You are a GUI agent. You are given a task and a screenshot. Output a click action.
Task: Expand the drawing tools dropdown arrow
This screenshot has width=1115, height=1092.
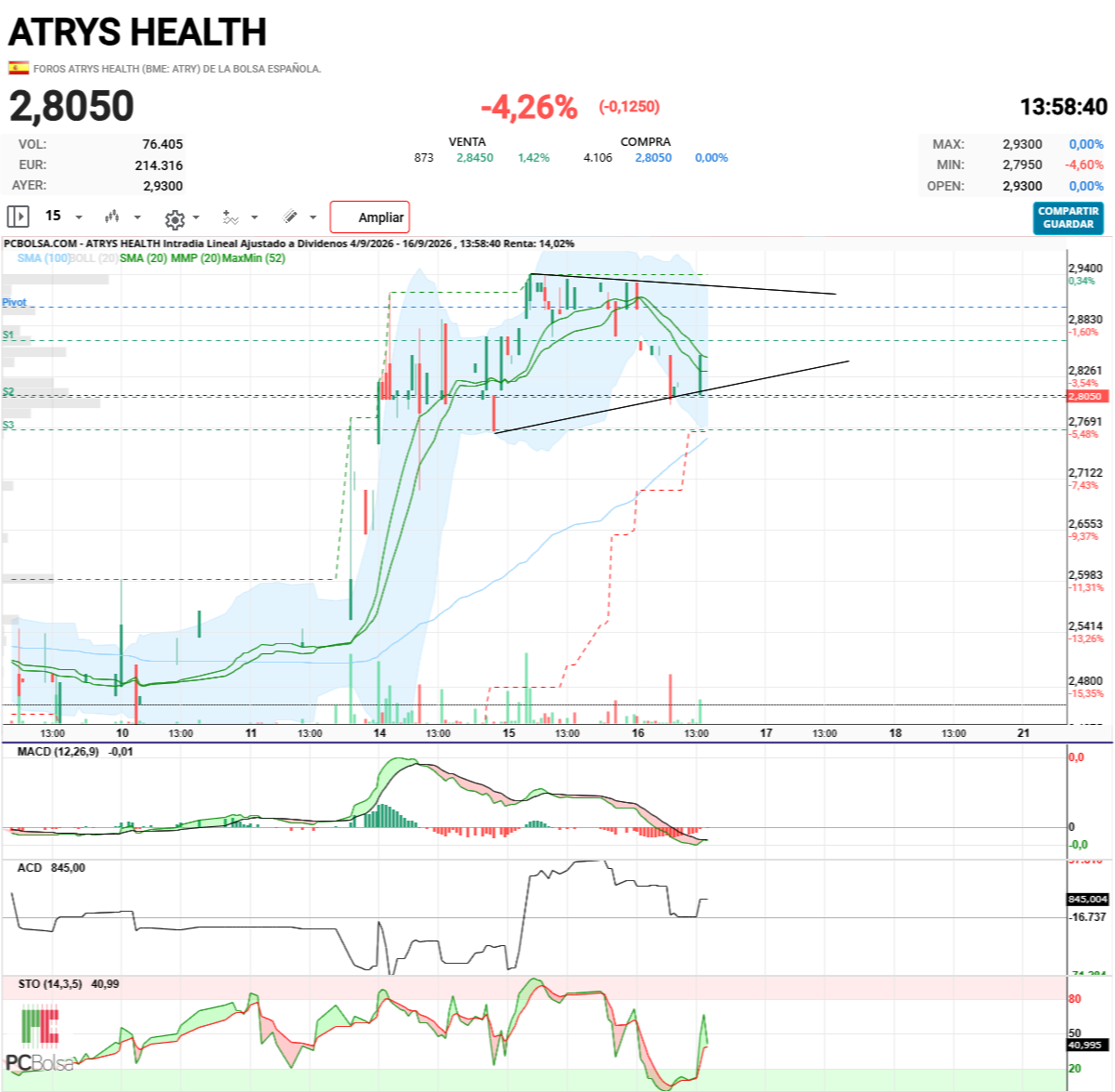[x=313, y=217]
